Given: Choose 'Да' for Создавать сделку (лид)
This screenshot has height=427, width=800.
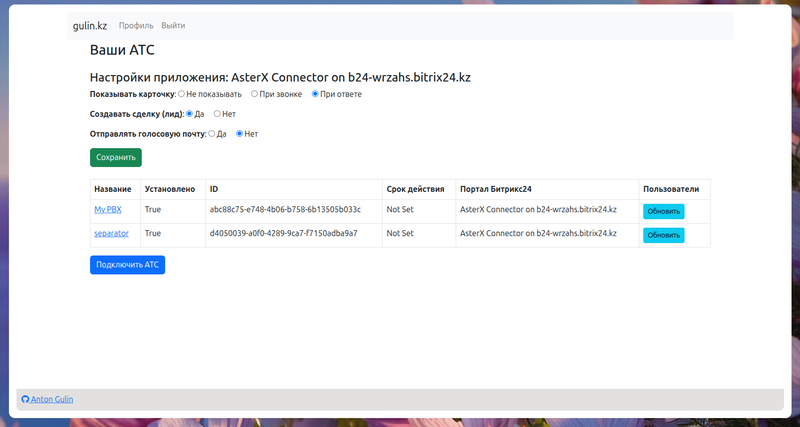Looking at the screenshot, I should (x=189, y=114).
